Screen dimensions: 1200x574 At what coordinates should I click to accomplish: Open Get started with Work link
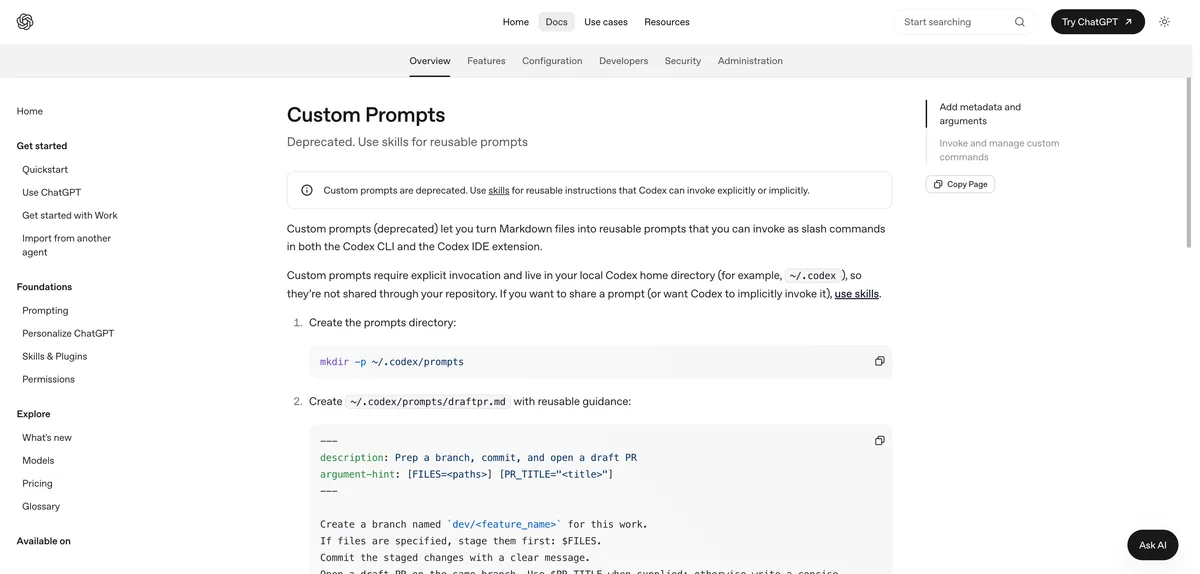(70, 216)
